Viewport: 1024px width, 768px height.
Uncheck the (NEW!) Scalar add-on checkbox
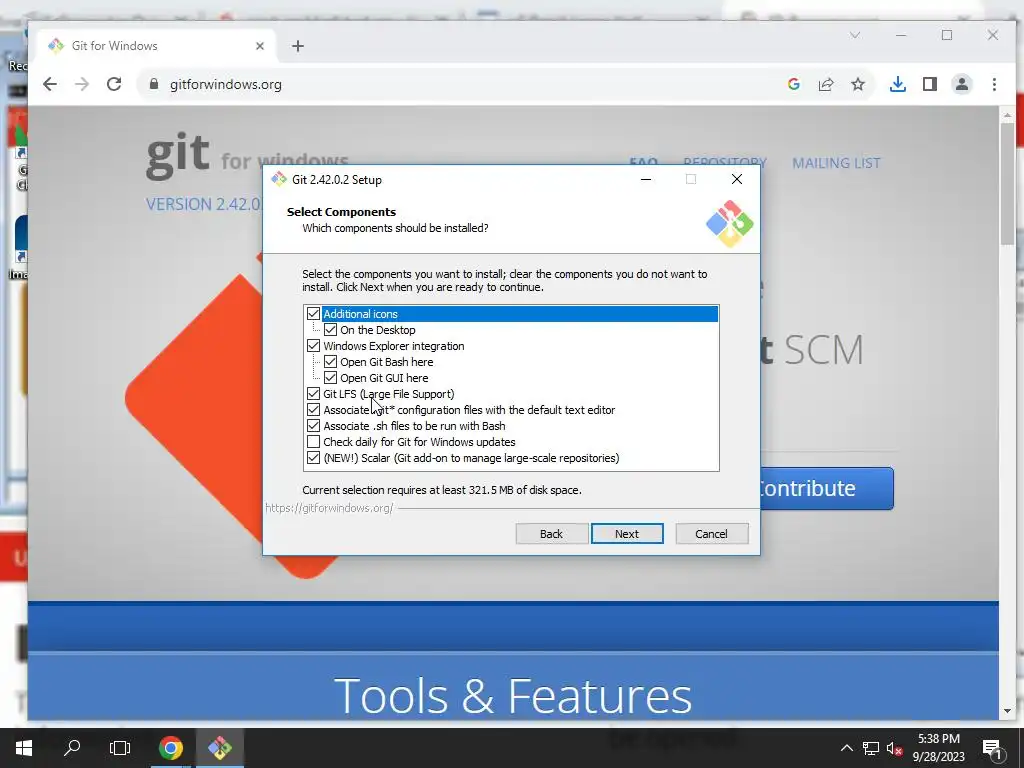click(x=313, y=458)
